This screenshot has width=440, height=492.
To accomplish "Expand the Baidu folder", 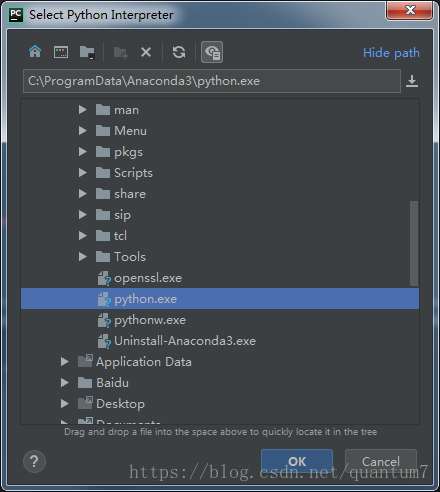I will point(65,383).
